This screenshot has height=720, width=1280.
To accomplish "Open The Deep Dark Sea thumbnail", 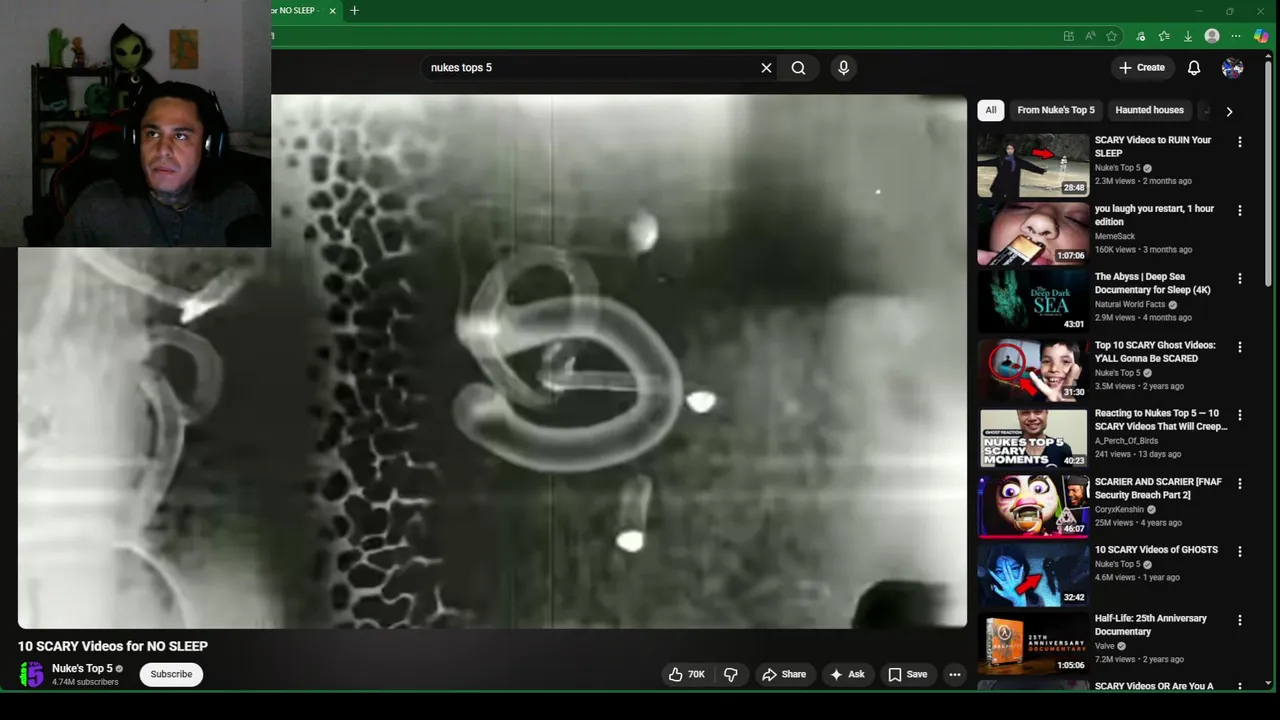I will [1033, 301].
